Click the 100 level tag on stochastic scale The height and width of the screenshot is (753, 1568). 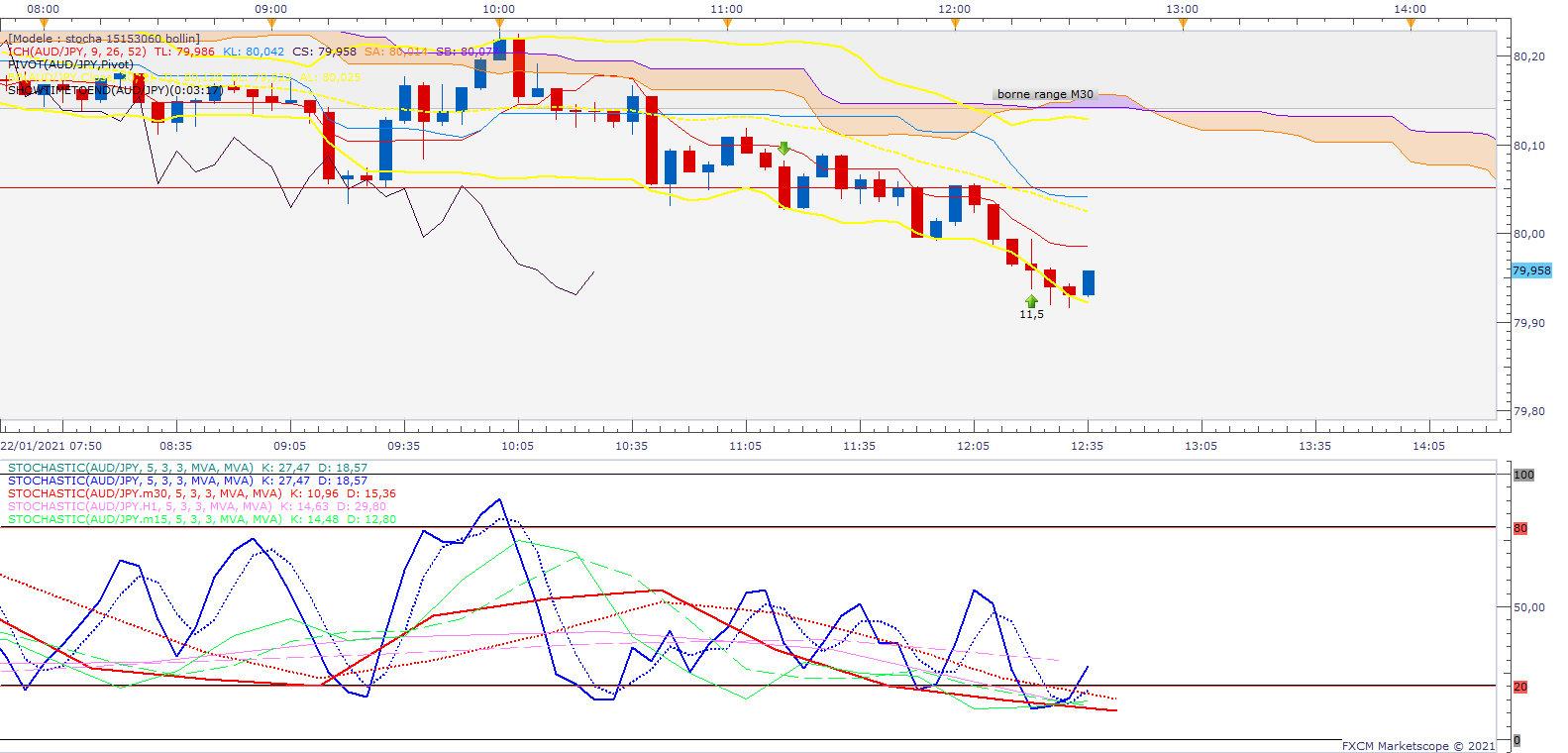pyautogui.click(x=1523, y=475)
